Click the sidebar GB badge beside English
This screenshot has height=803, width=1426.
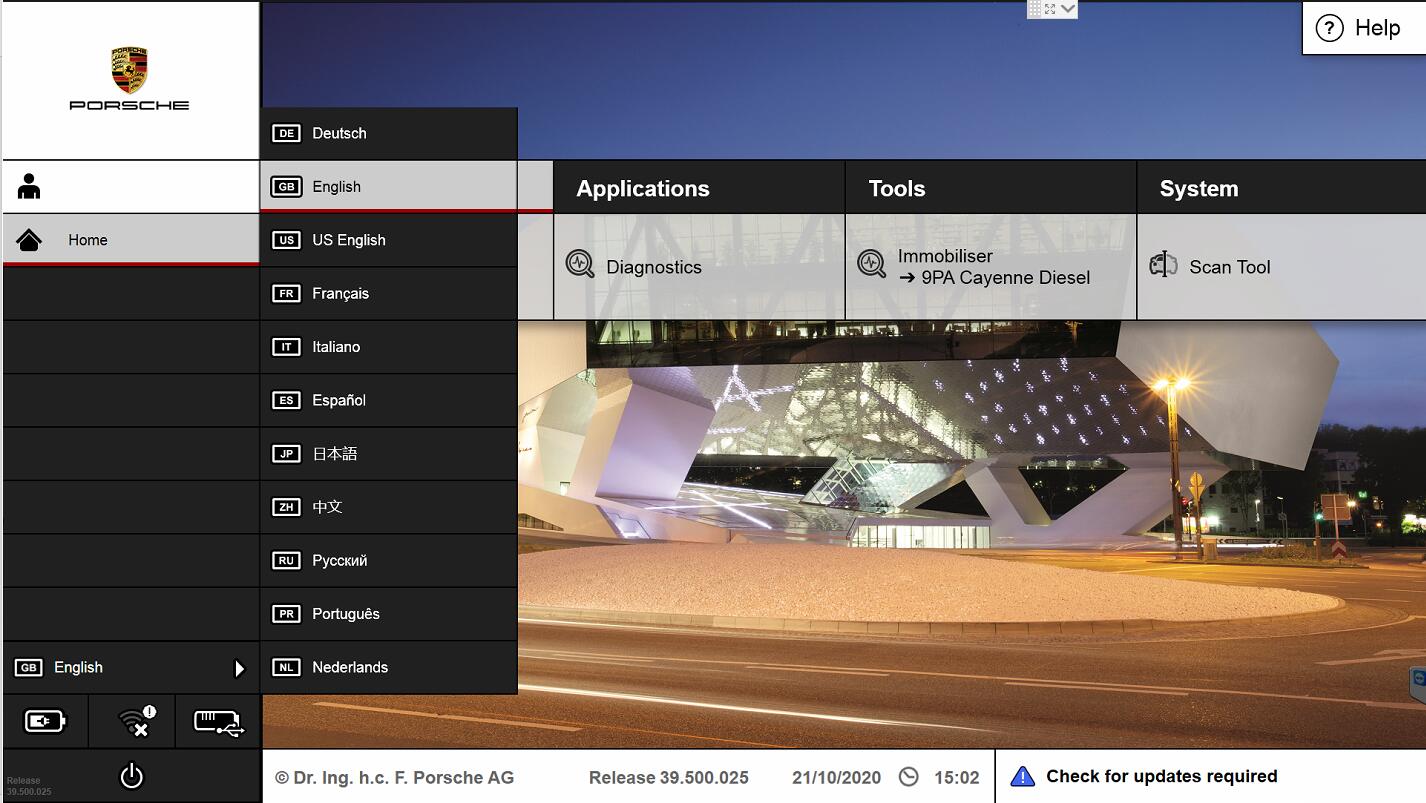pyautogui.click(x=29, y=668)
